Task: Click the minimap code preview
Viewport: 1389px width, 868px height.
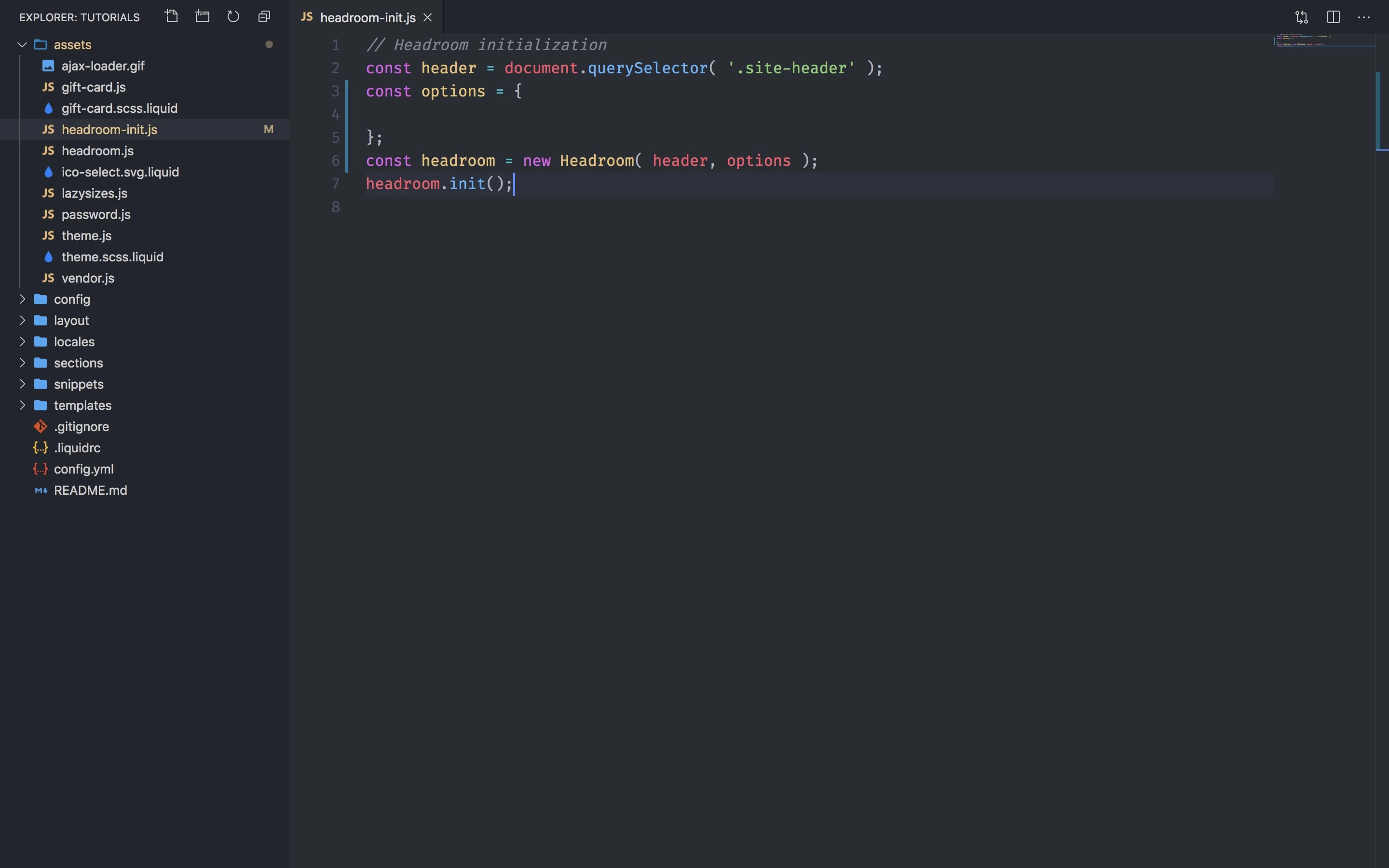Action: pyautogui.click(x=1324, y=41)
